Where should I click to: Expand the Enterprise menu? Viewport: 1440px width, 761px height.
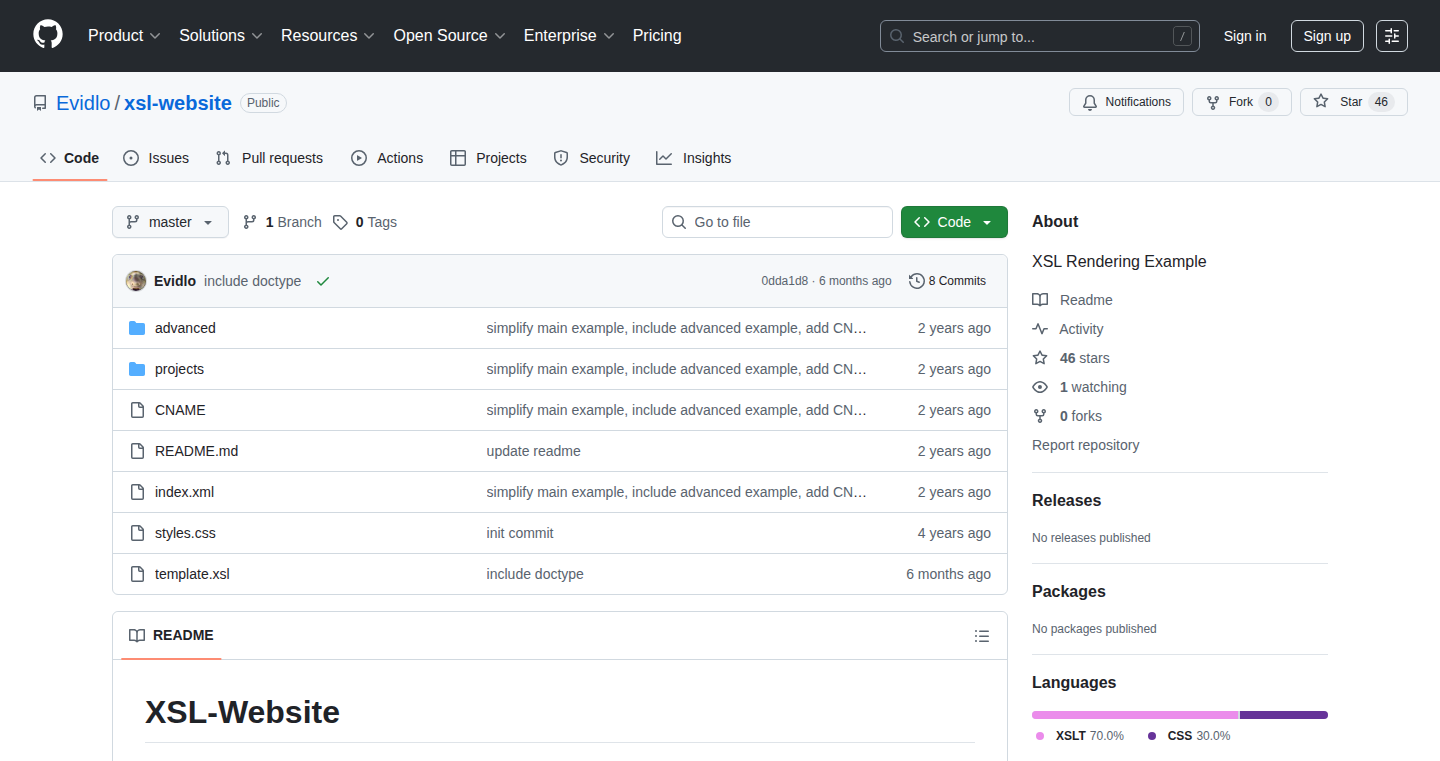point(570,36)
